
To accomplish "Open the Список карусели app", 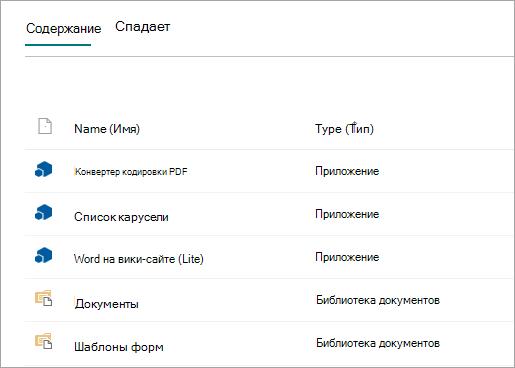I will point(121,217).
